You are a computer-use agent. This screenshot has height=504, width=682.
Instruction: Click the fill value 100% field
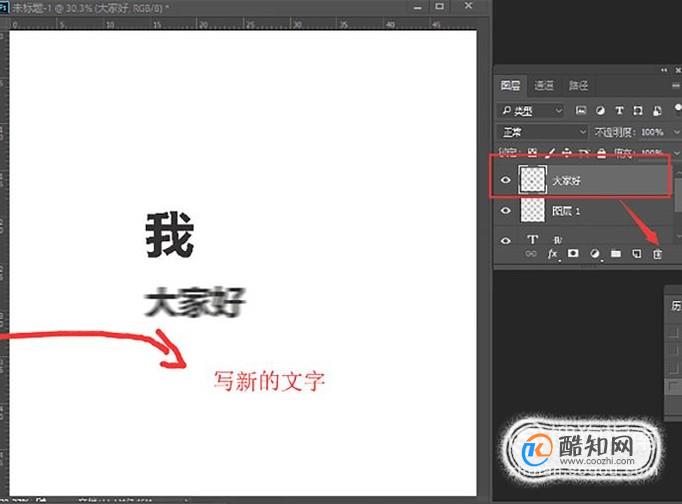coord(651,153)
